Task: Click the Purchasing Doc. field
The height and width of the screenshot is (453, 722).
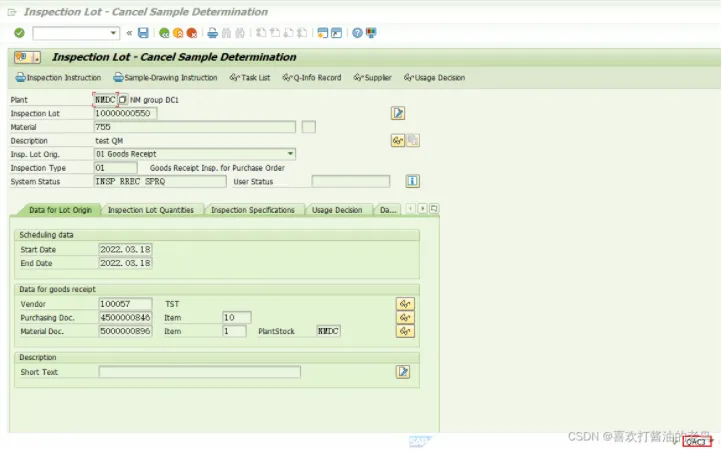Action: click(x=125, y=318)
